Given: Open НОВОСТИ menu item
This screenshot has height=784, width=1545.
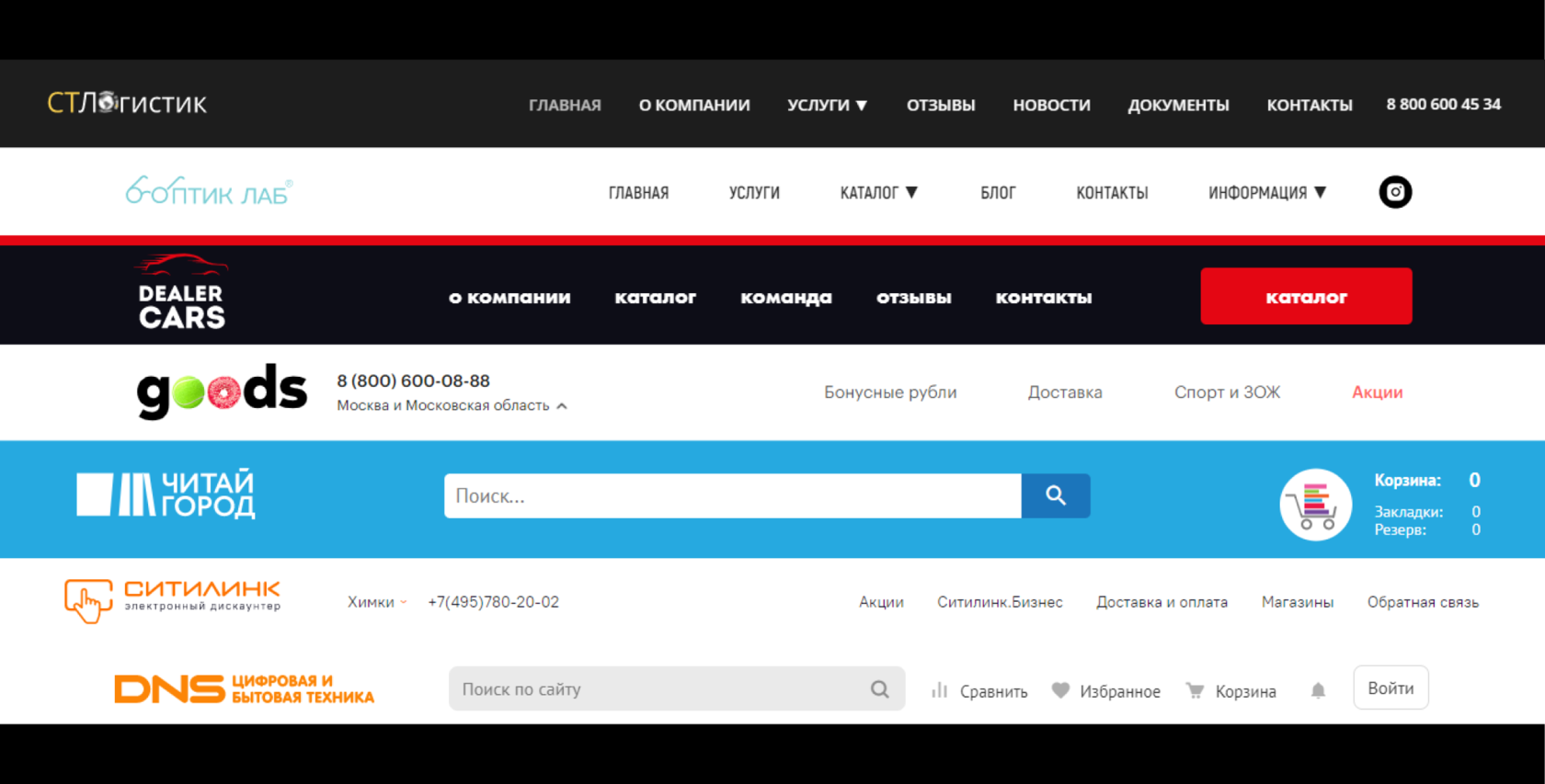Looking at the screenshot, I should tap(1051, 105).
